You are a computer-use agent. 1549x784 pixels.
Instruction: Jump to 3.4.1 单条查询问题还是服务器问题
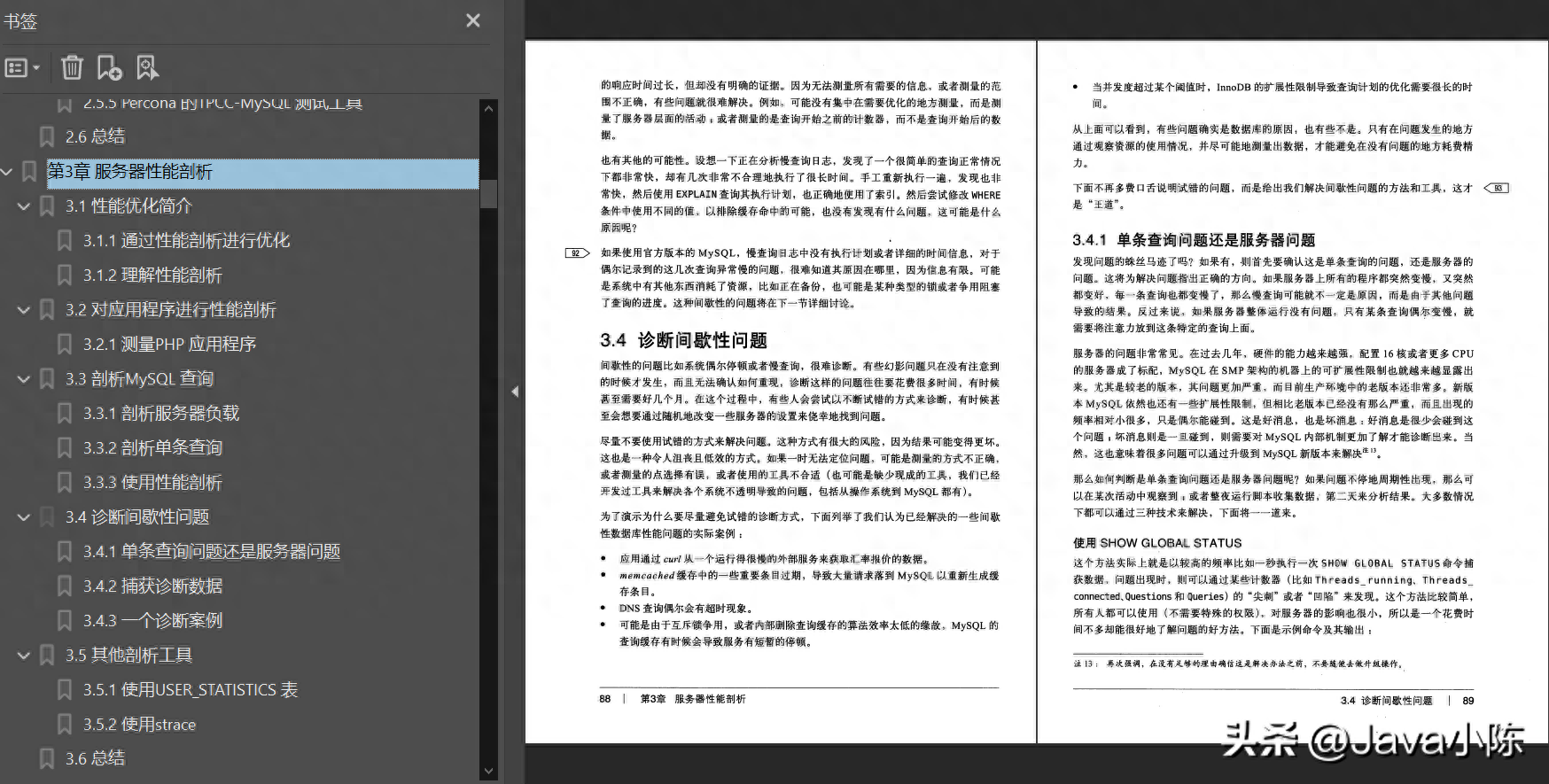[x=212, y=551]
